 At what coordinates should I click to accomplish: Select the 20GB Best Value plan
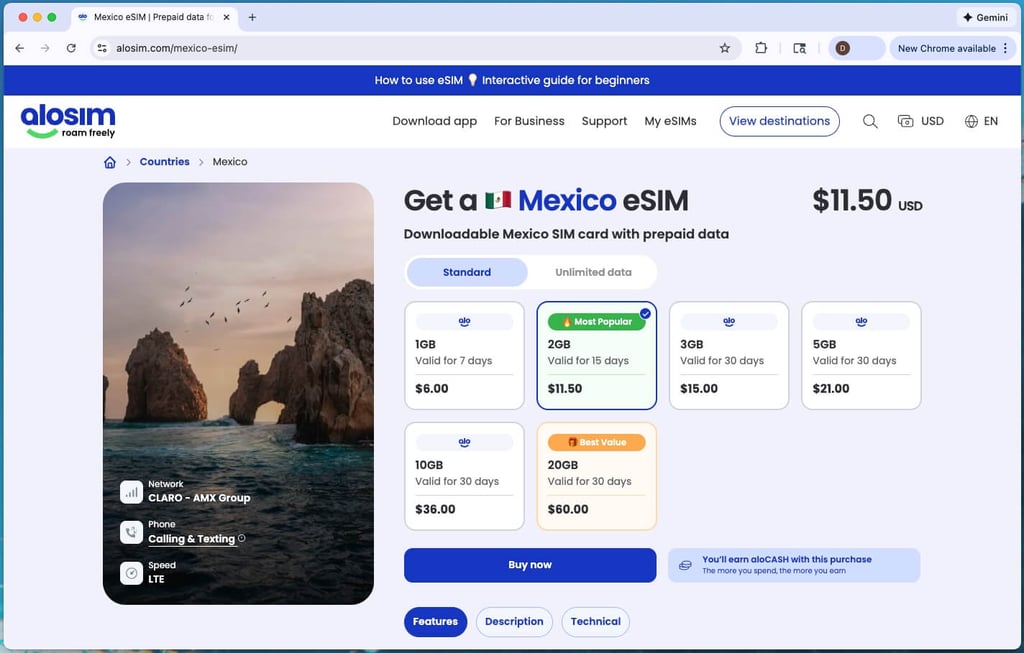(x=596, y=476)
